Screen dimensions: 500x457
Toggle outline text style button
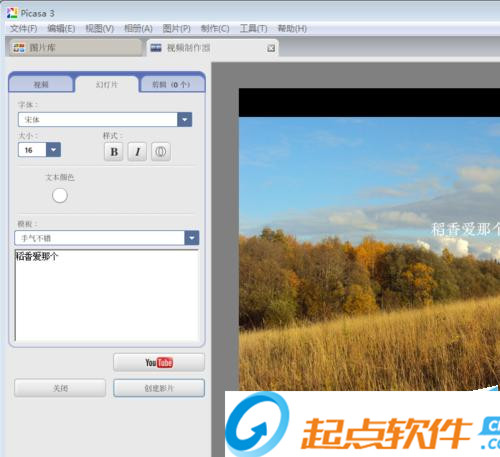point(161,152)
